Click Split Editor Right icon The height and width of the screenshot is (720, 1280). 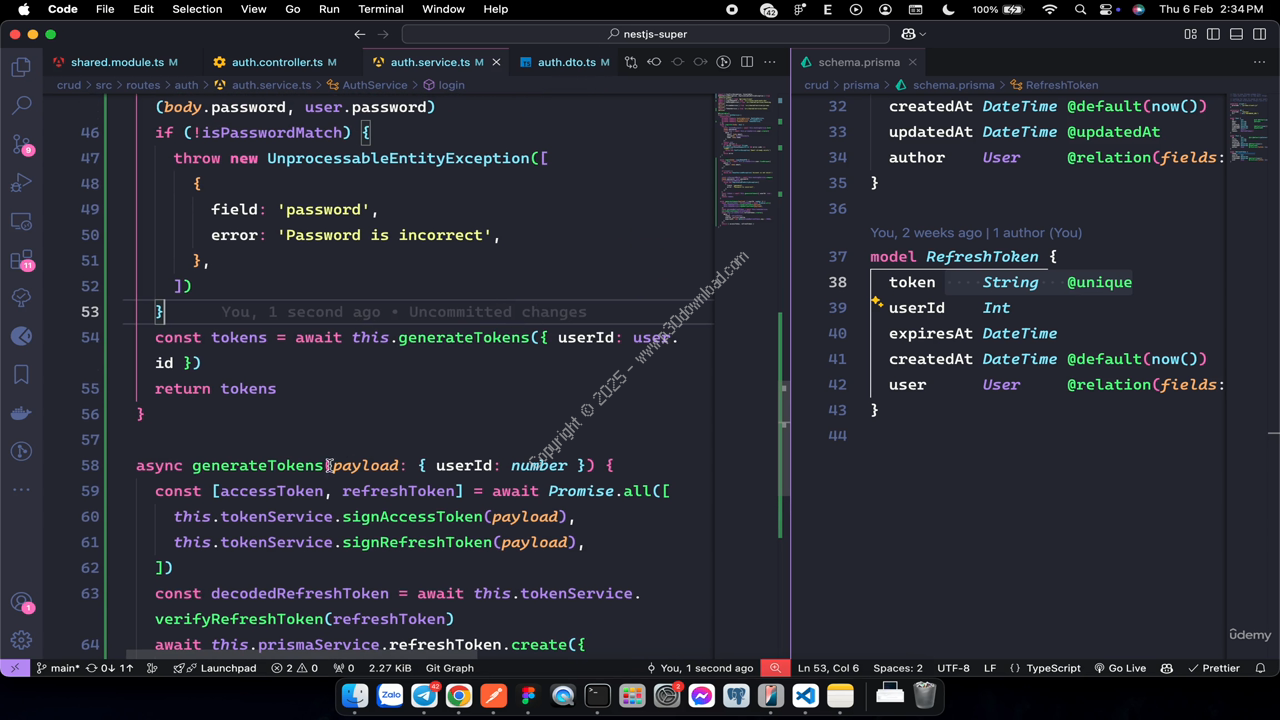pos(747,62)
